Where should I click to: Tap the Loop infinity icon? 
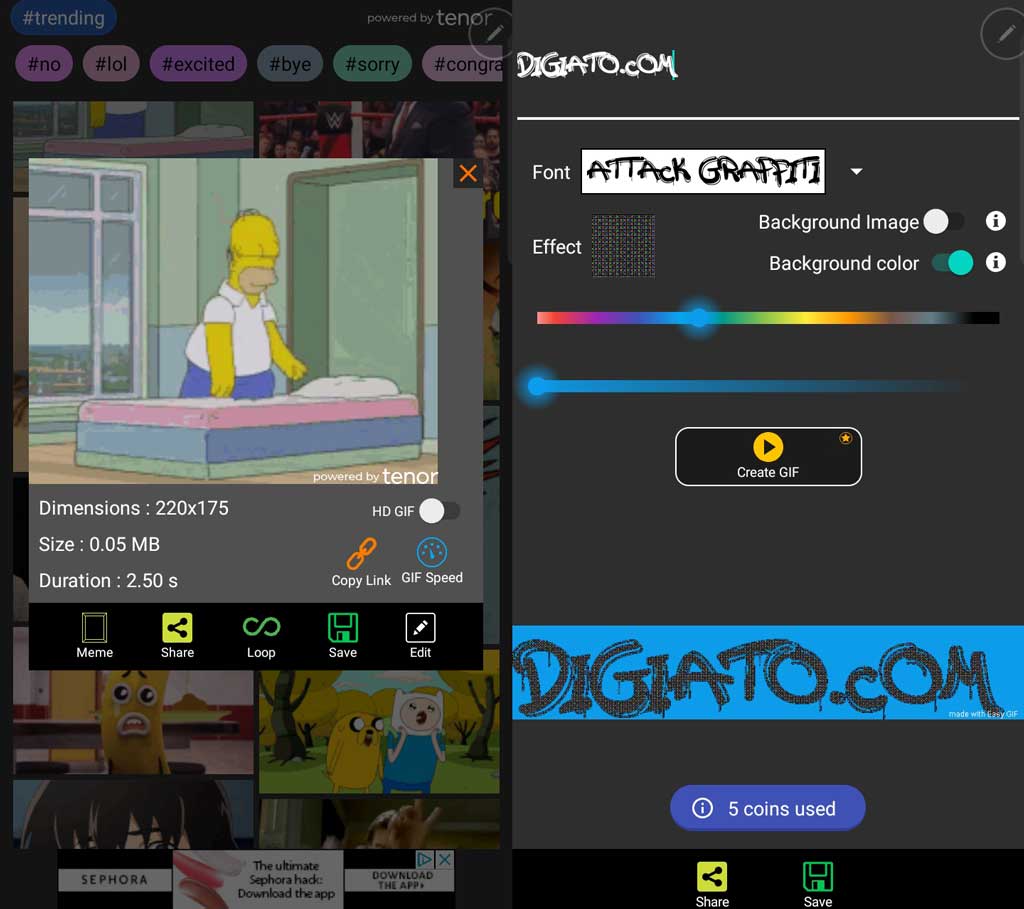coord(261,635)
